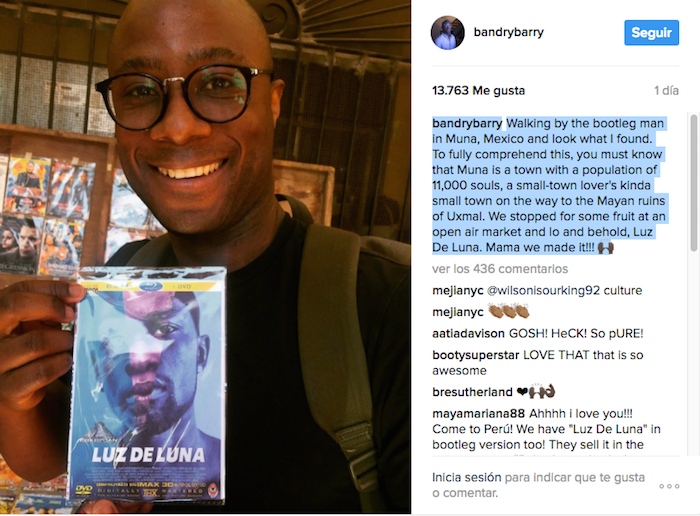Open aatiadavison commenter profile
Viewport: 700px width, 516px height.
[468, 333]
